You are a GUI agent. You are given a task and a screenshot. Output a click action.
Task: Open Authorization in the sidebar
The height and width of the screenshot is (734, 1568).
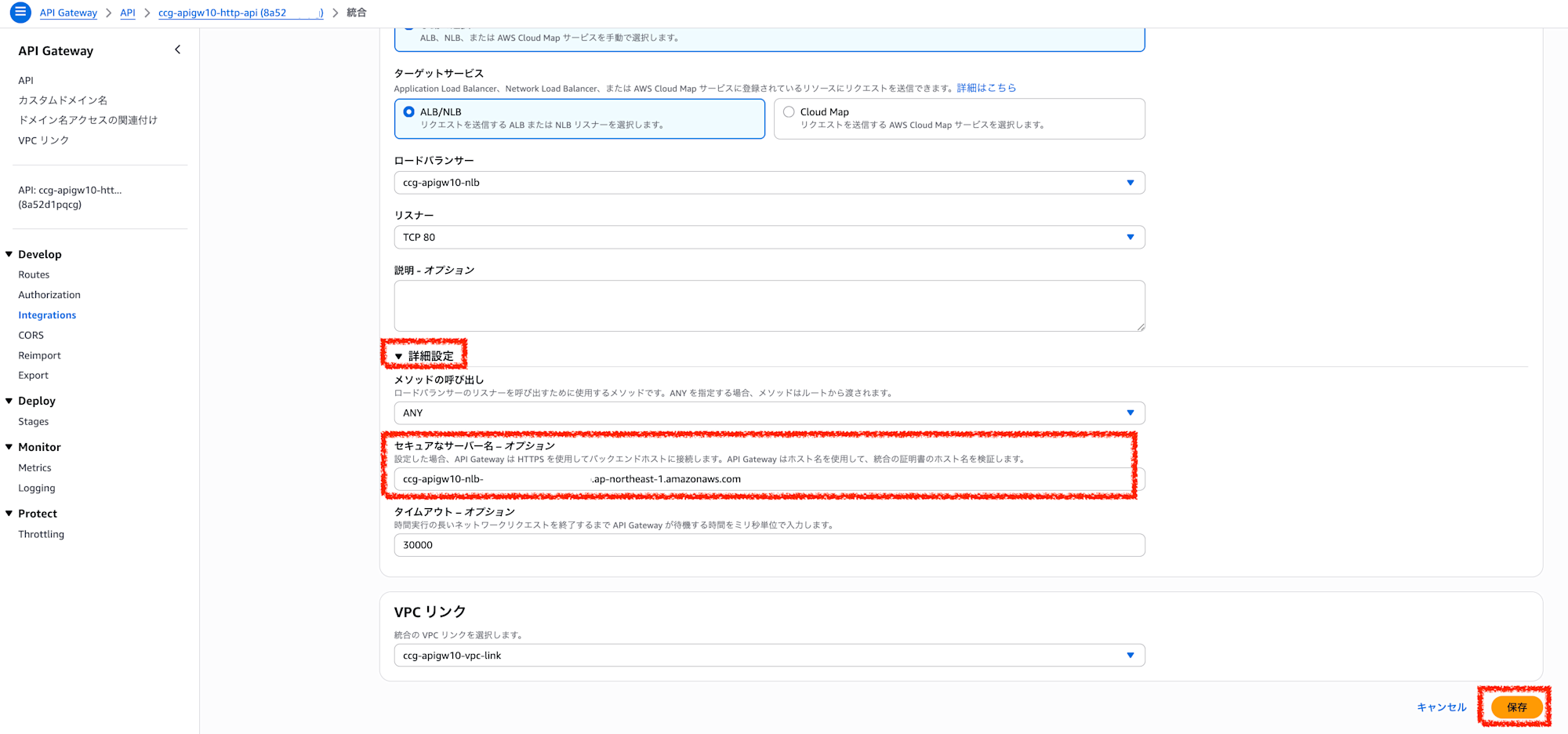(49, 295)
